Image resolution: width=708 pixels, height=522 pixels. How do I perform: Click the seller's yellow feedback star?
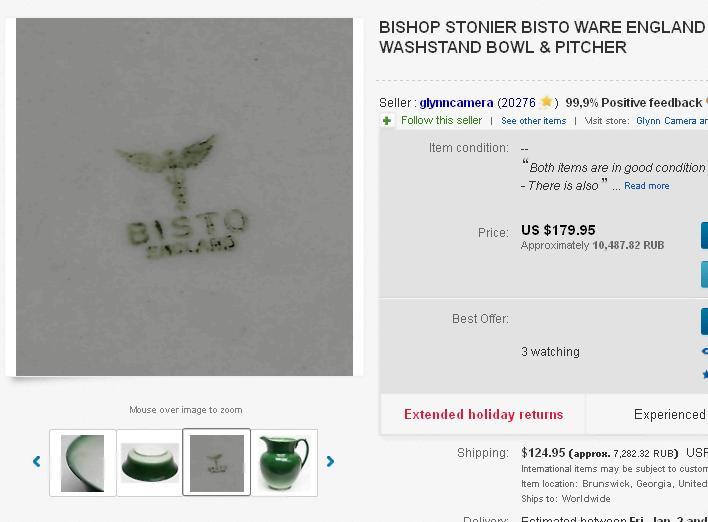(x=546, y=102)
